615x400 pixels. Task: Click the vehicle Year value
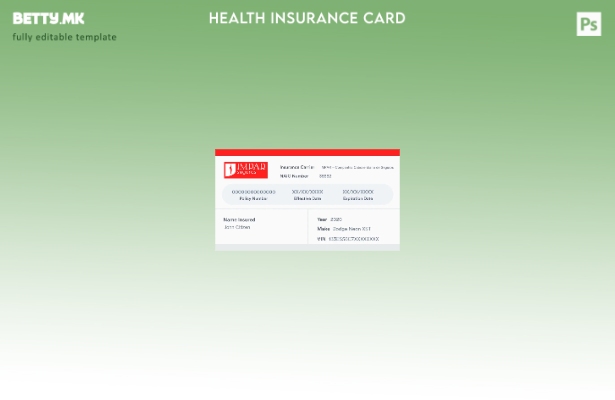coord(336,219)
